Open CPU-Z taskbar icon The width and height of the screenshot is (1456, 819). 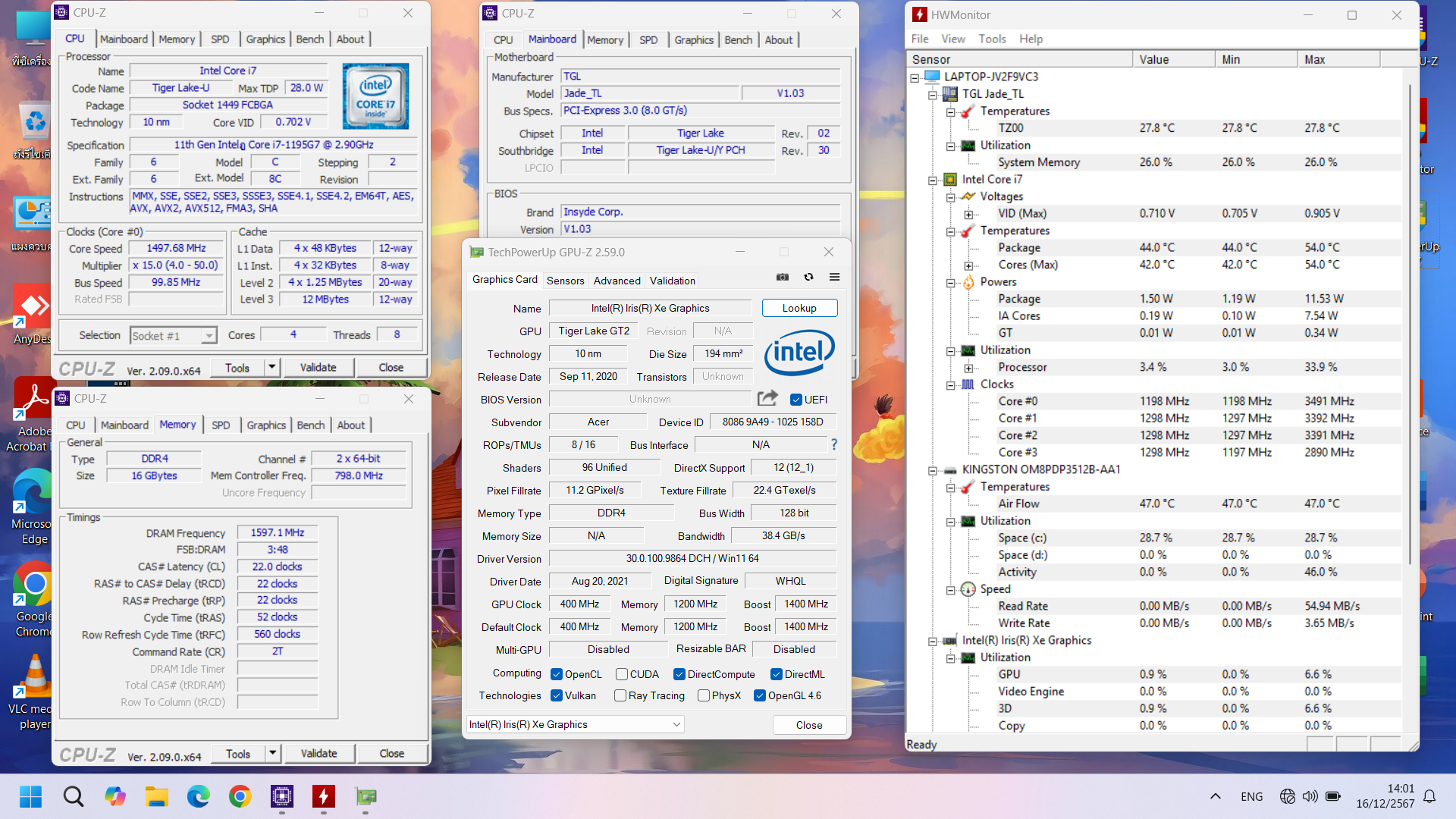282,796
